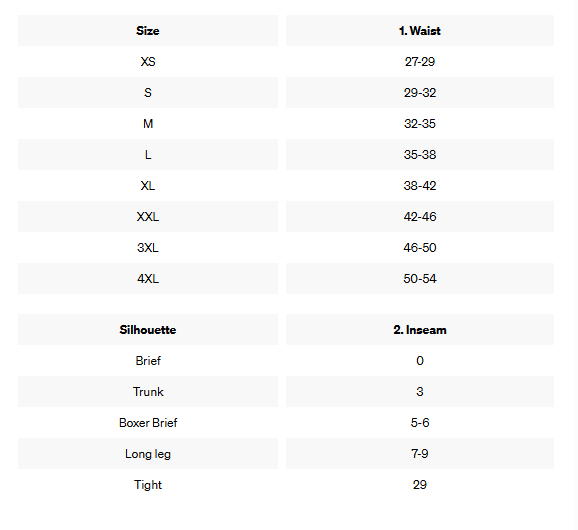Click the 1. Waist column header

pyautogui.click(x=419, y=31)
